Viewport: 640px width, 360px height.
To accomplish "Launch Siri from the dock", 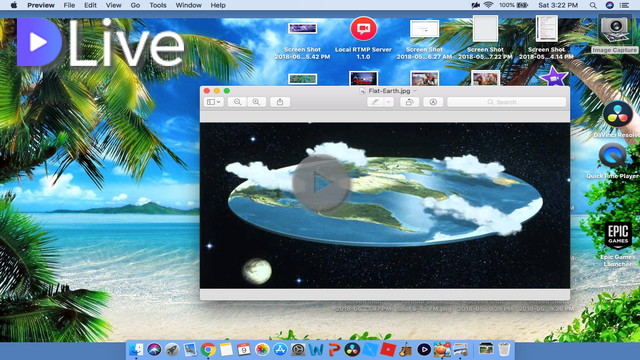I will pos(154,350).
